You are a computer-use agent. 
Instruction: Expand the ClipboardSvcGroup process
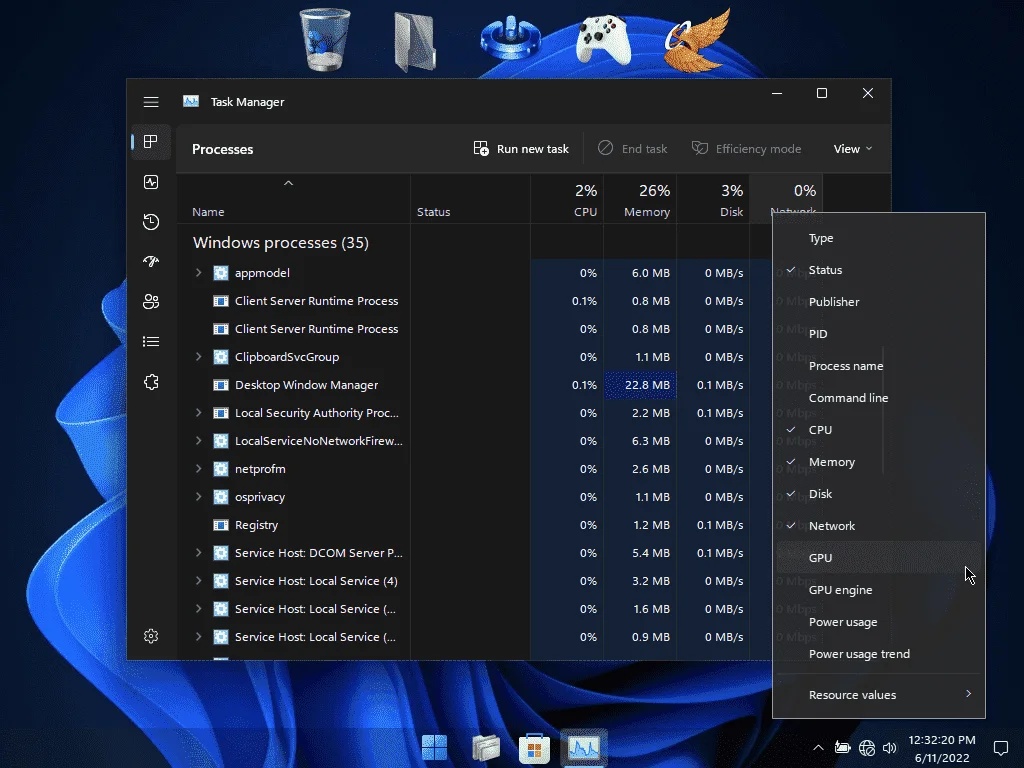pyautogui.click(x=199, y=357)
